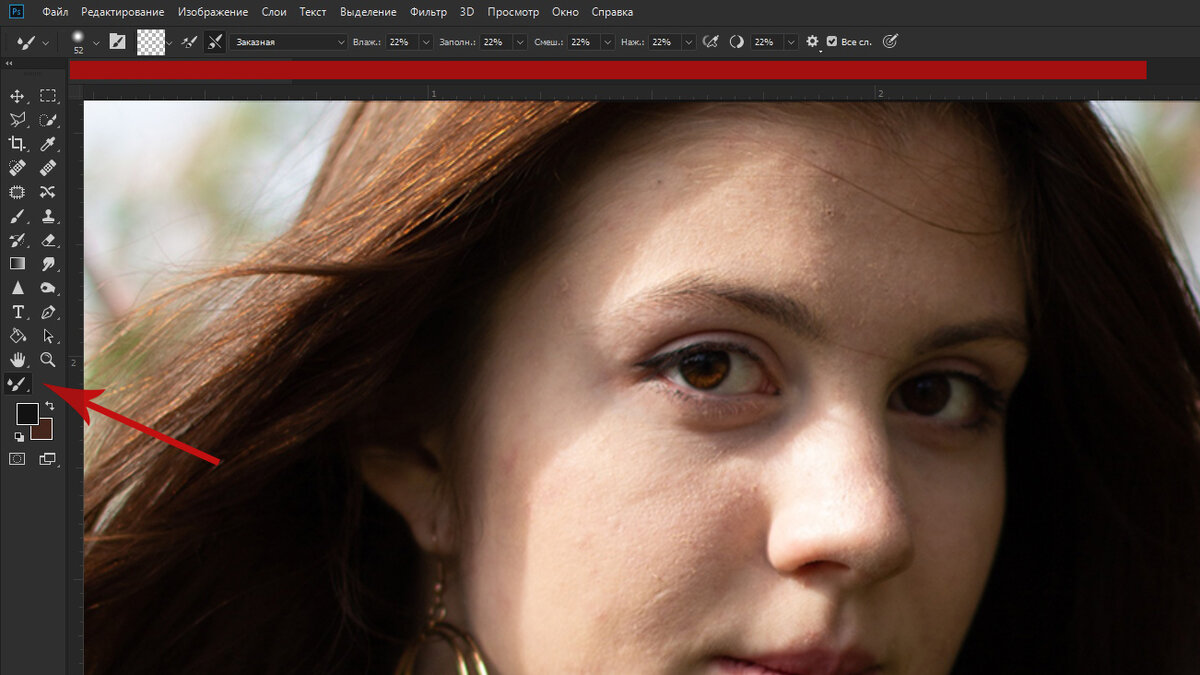Select the Crop tool
The image size is (1200, 675).
click(x=17, y=144)
